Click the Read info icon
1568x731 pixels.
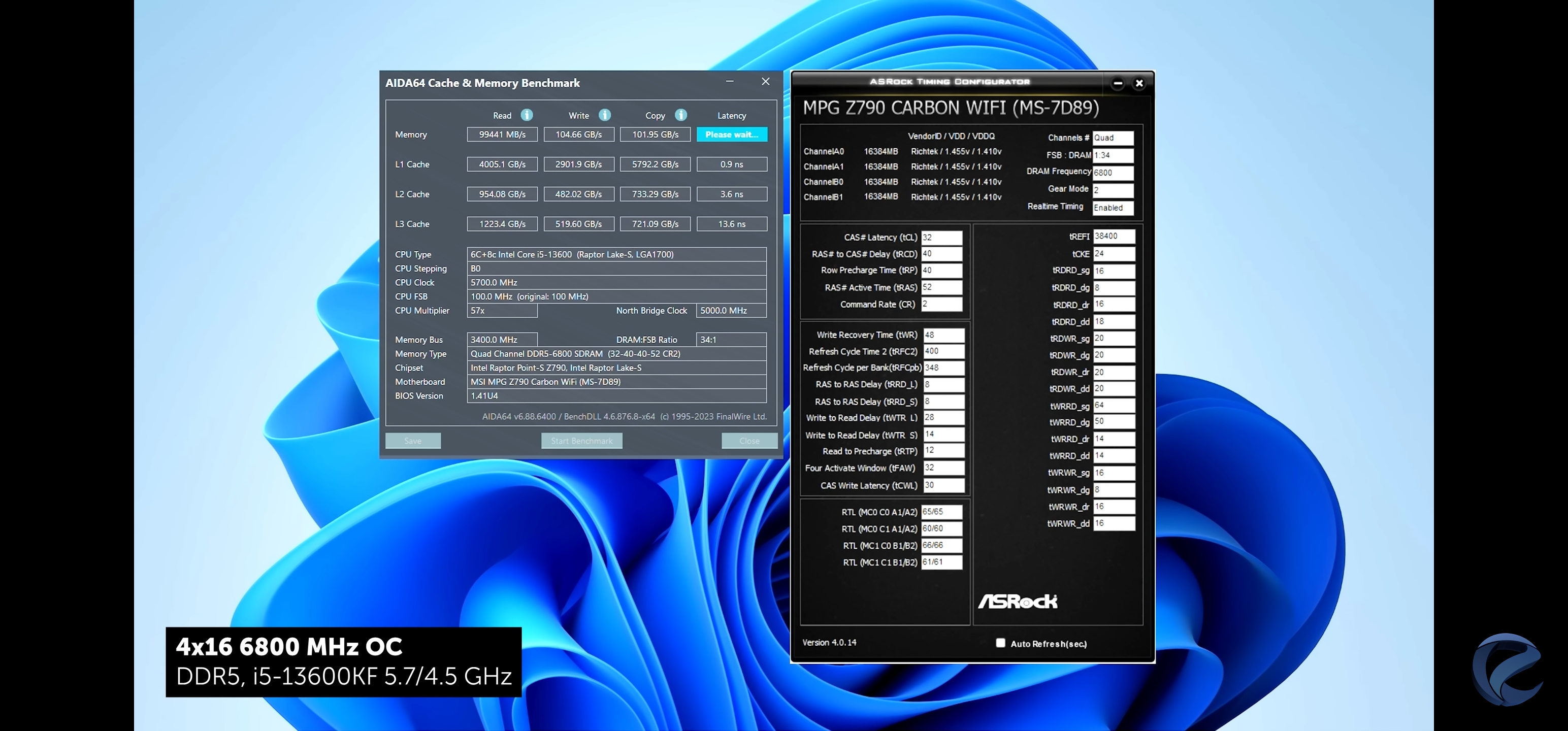pyautogui.click(x=527, y=115)
